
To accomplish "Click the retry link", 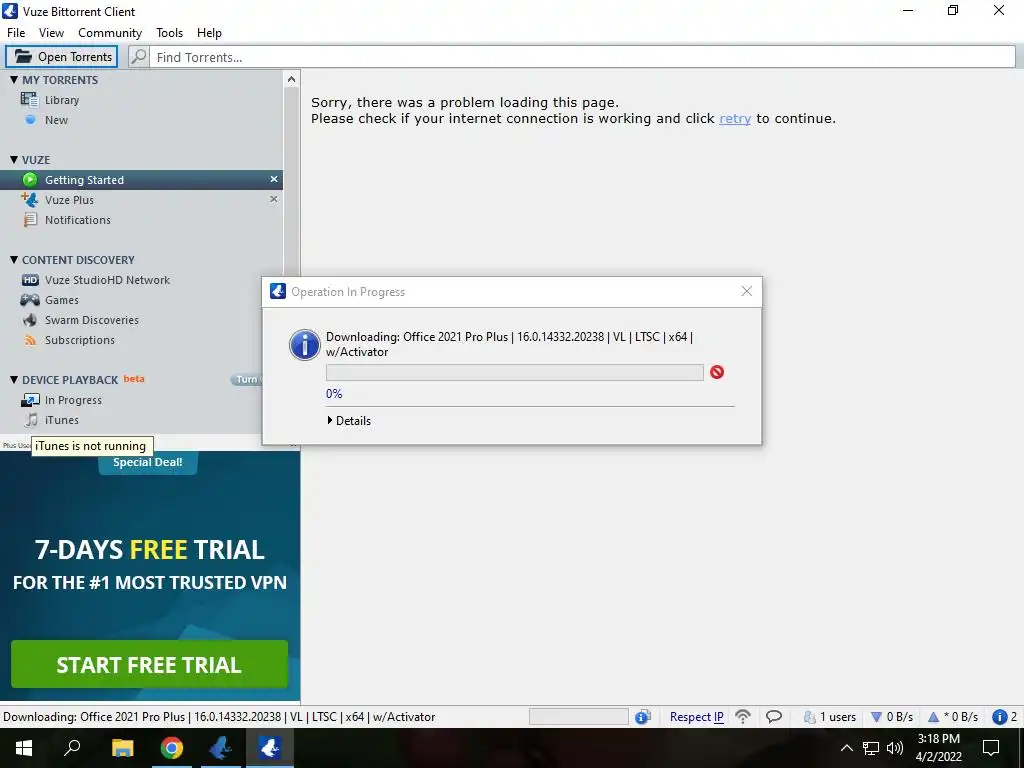I will tap(735, 118).
